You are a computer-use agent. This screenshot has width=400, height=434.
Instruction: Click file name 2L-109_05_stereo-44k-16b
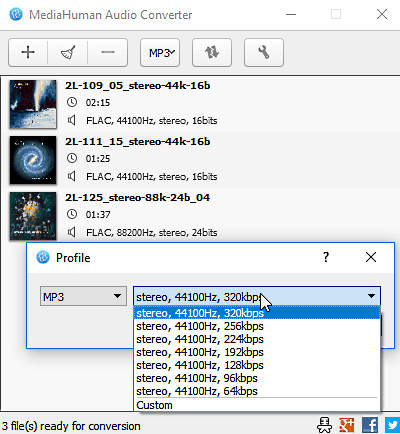click(137, 86)
